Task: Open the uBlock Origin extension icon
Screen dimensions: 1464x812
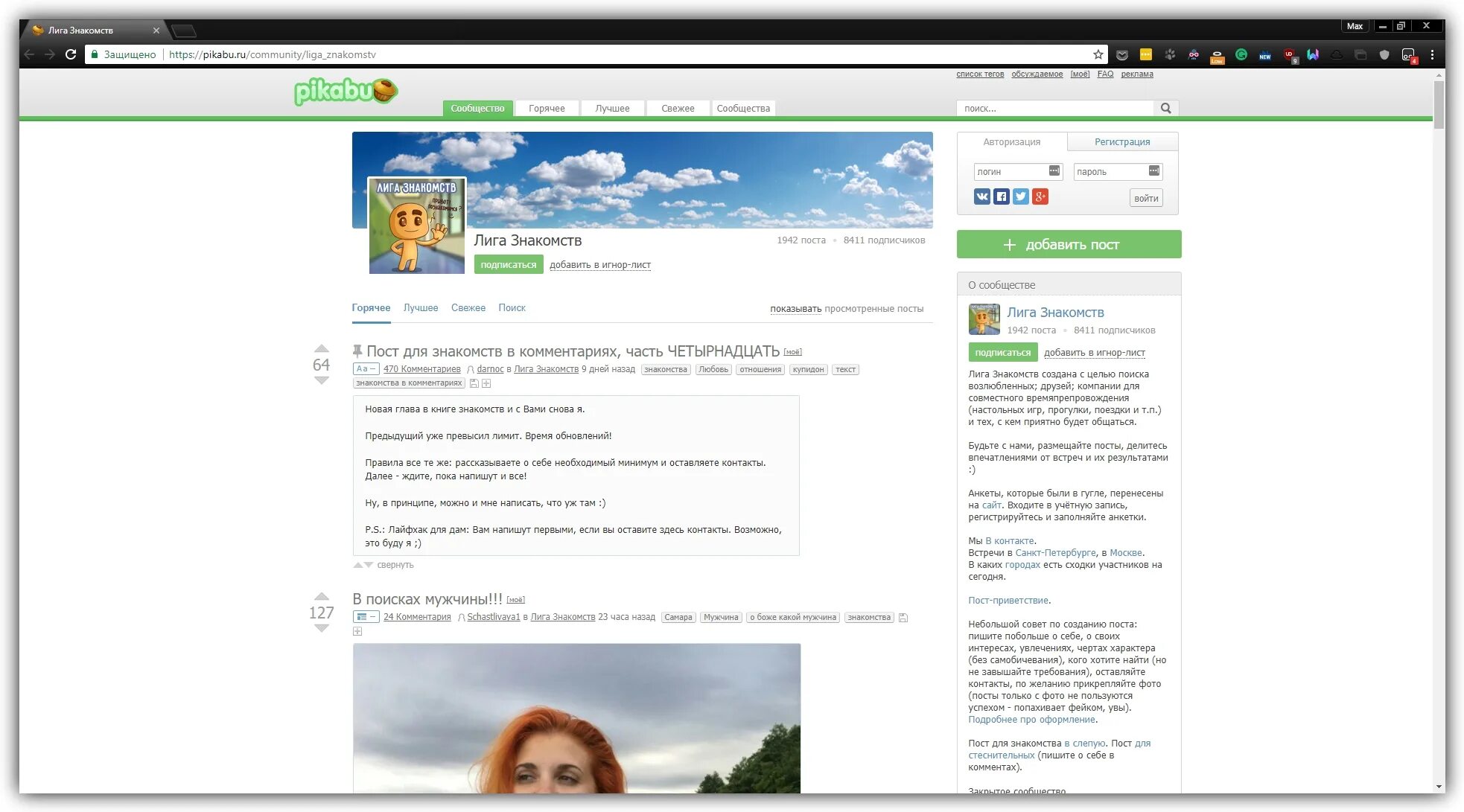Action: tap(1290, 55)
